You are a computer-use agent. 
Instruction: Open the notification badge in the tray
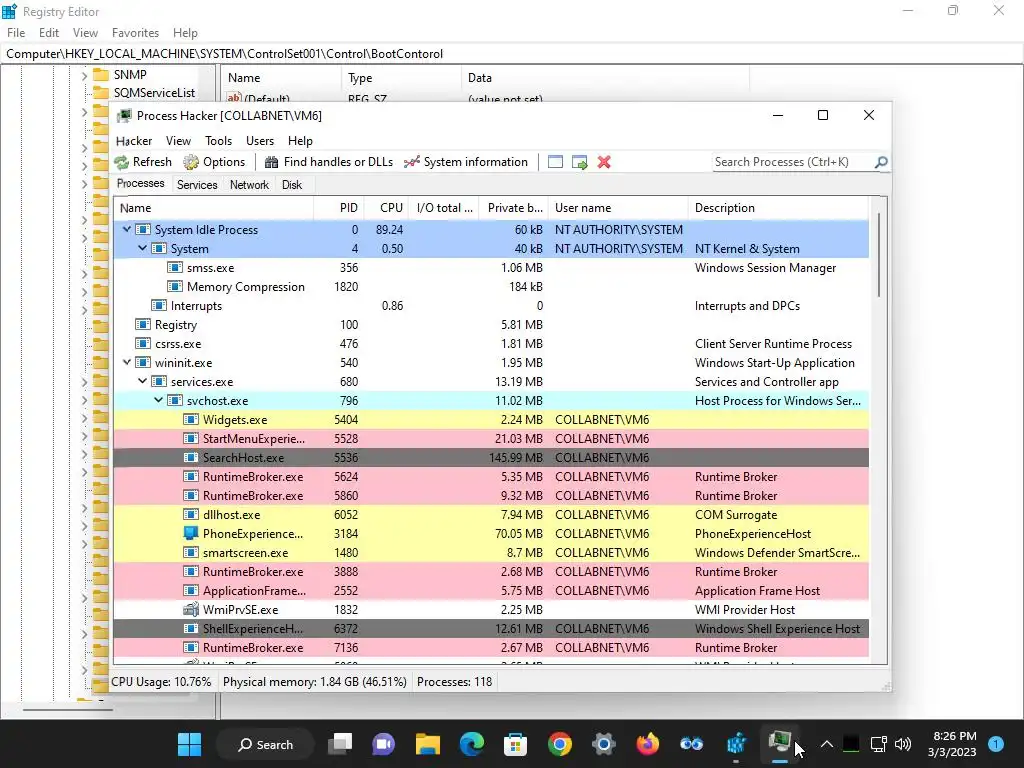tap(996, 744)
